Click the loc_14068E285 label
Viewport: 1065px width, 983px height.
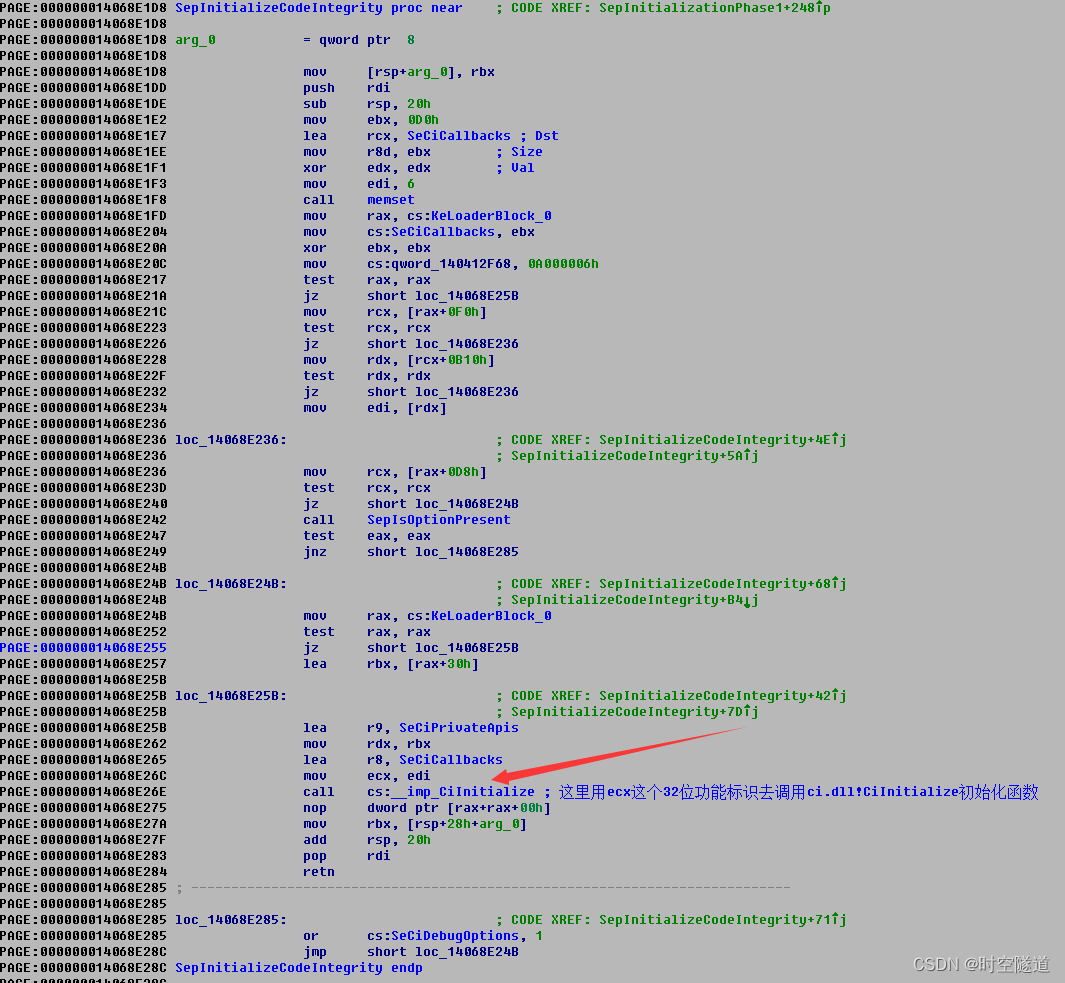click(x=231, y=920)
